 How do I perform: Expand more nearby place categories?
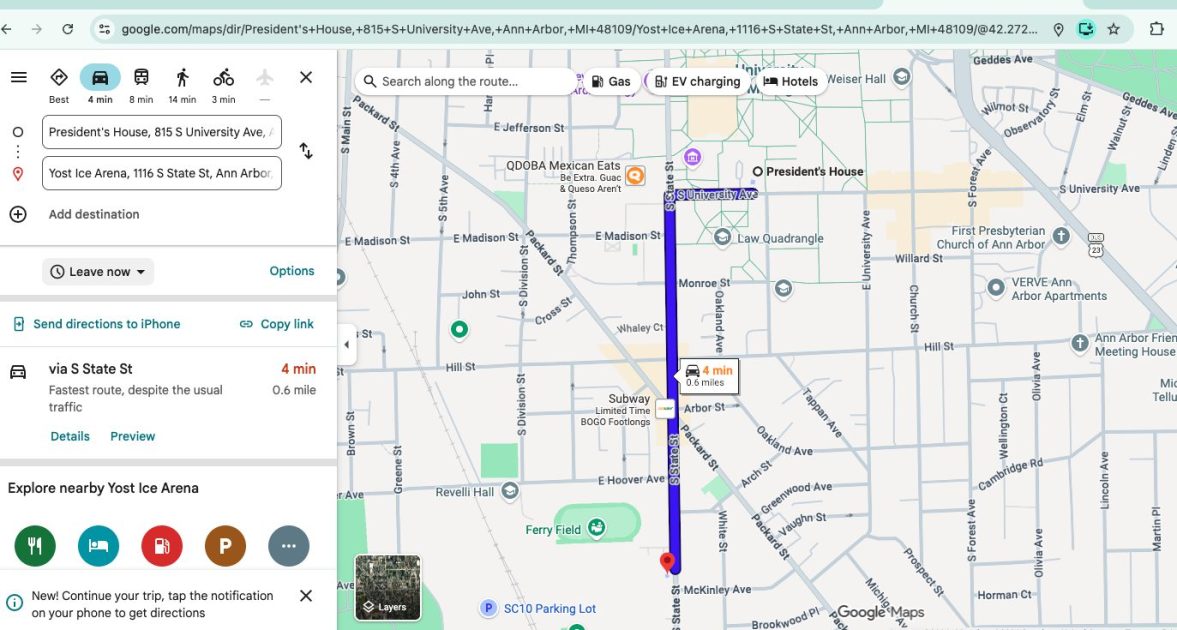[288, 545]
